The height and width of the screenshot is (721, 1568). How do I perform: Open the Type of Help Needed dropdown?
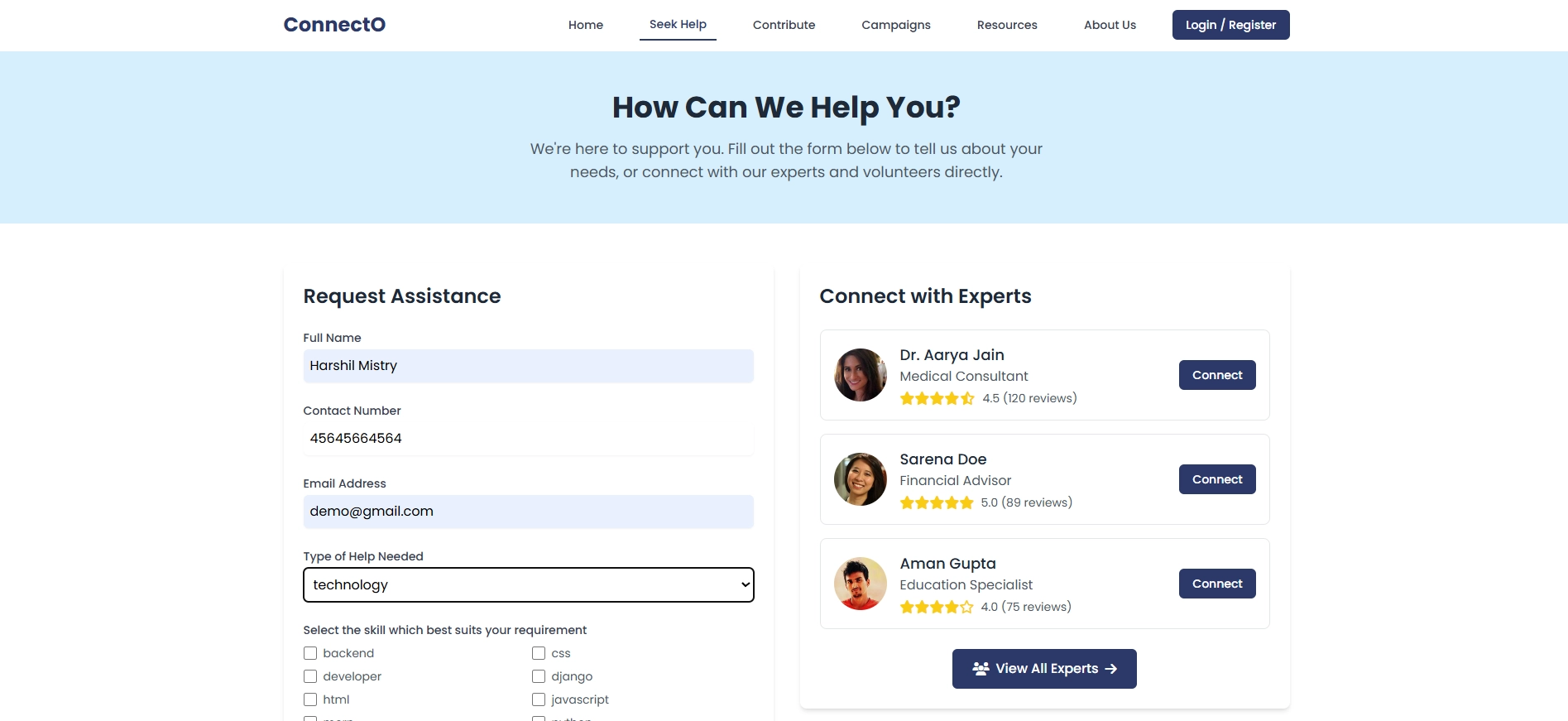[528, 584]
